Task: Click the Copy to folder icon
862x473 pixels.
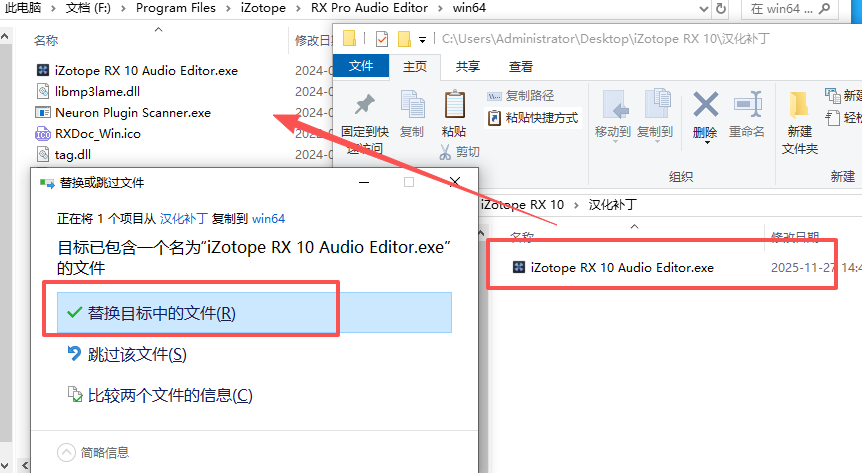Action: pyautogui.click(x=657, y=103)
